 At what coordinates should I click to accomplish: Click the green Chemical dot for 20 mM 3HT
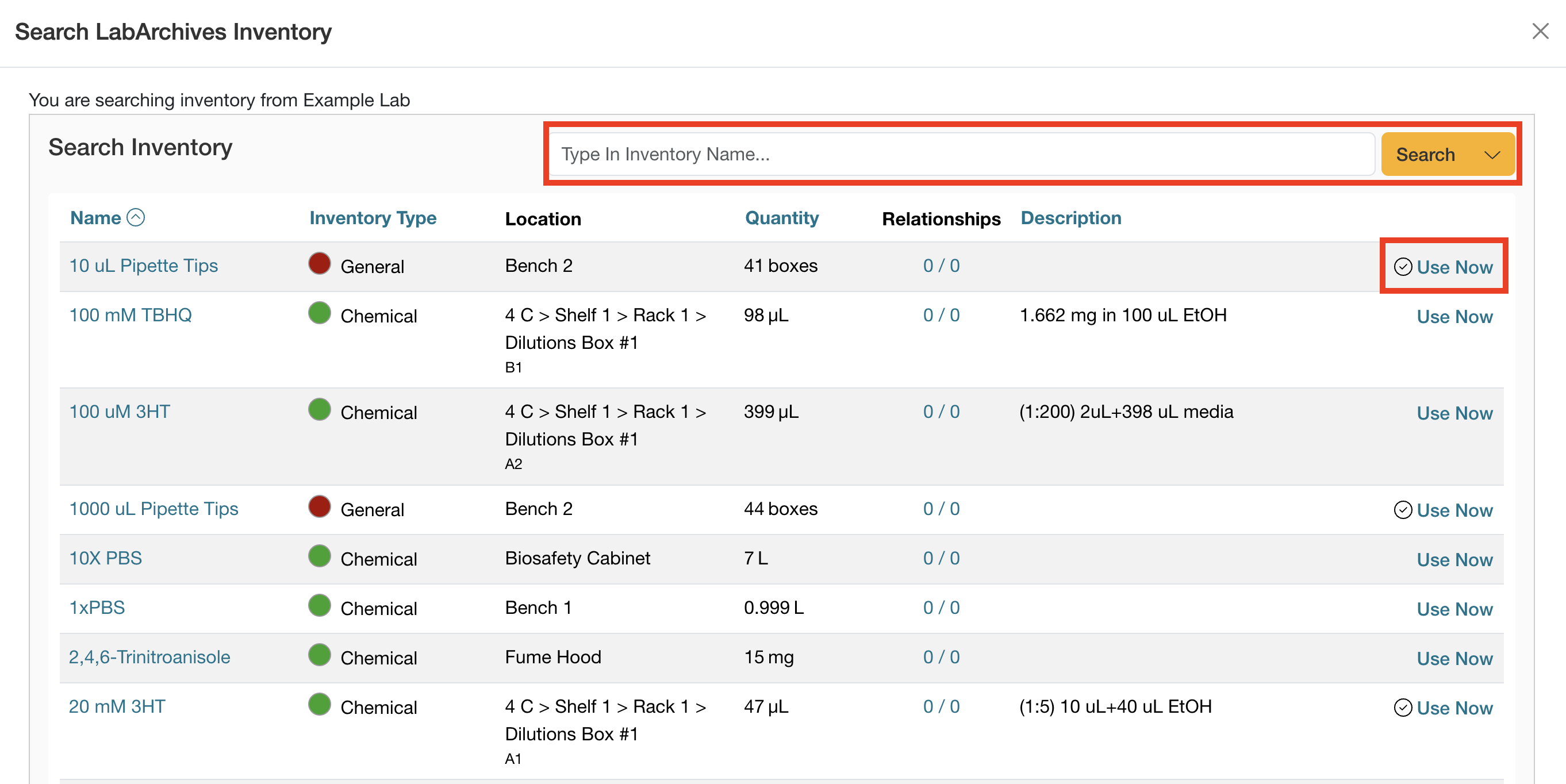319,704
